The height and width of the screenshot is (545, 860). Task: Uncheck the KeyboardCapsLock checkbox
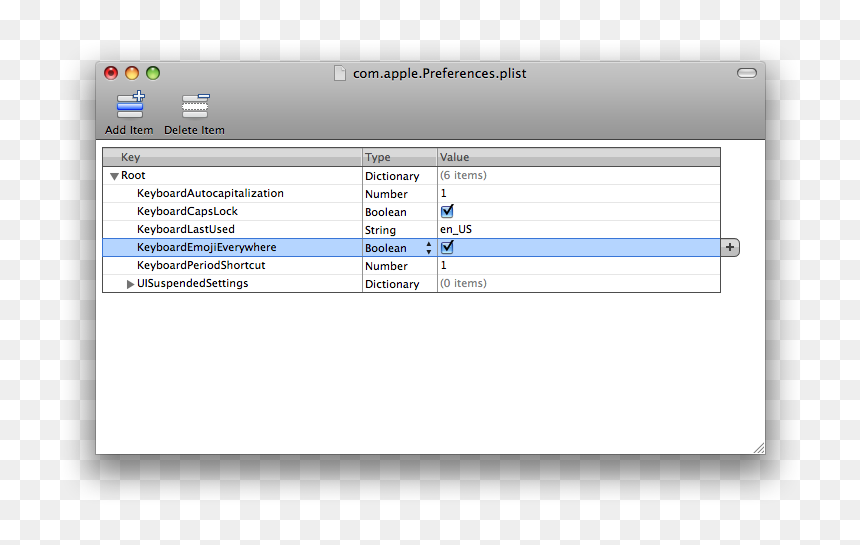447,211
